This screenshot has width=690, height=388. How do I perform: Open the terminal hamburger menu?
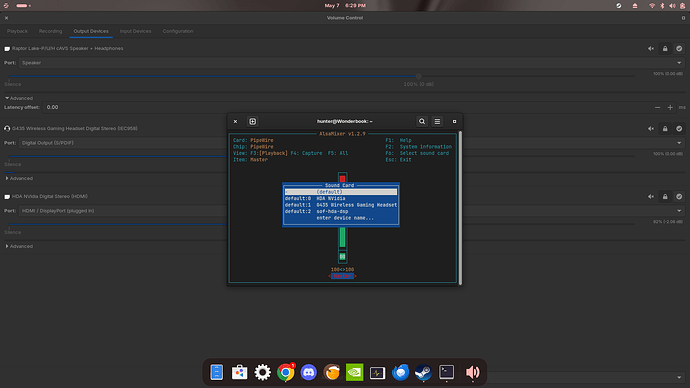[x=437, y=121]
